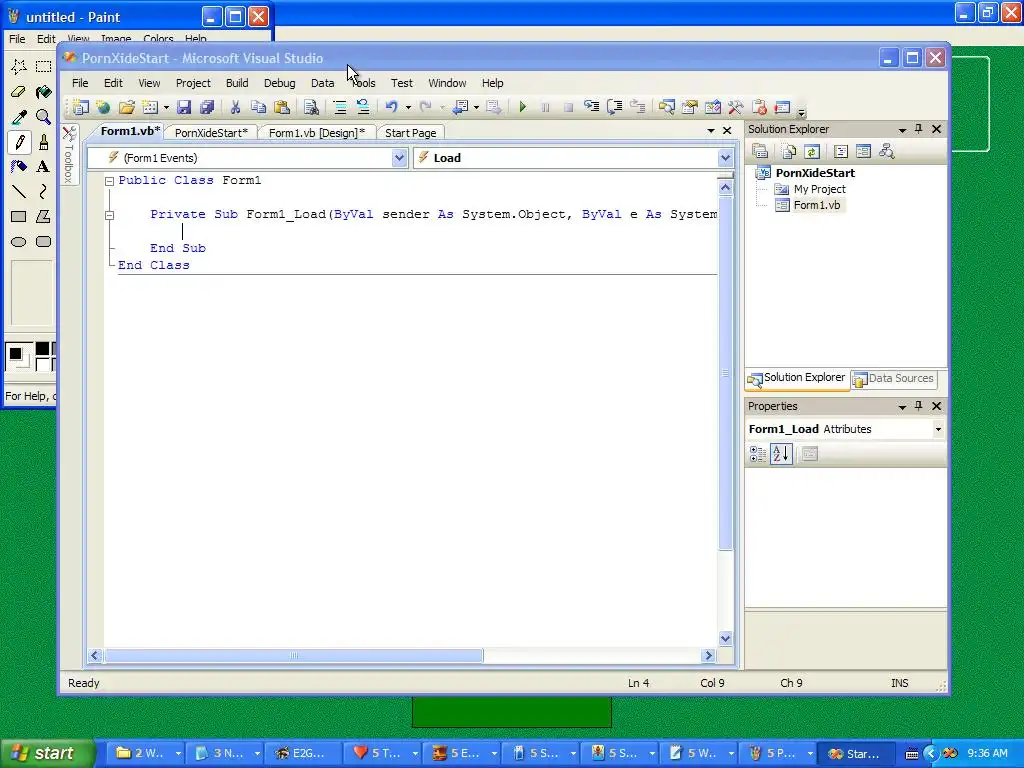Collapse the Form1_Load Sub outline

[x=110, y=215]
